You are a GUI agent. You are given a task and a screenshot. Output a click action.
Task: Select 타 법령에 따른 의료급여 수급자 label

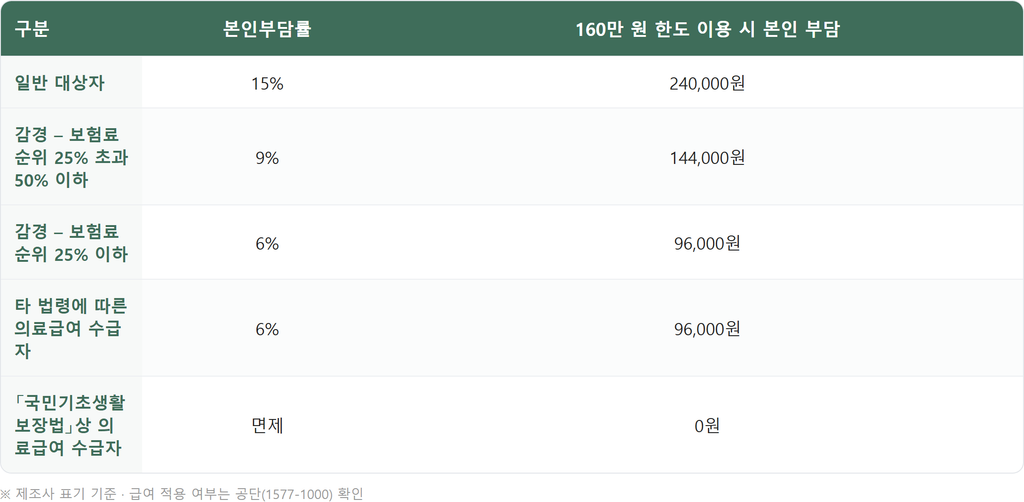point(71,328)
